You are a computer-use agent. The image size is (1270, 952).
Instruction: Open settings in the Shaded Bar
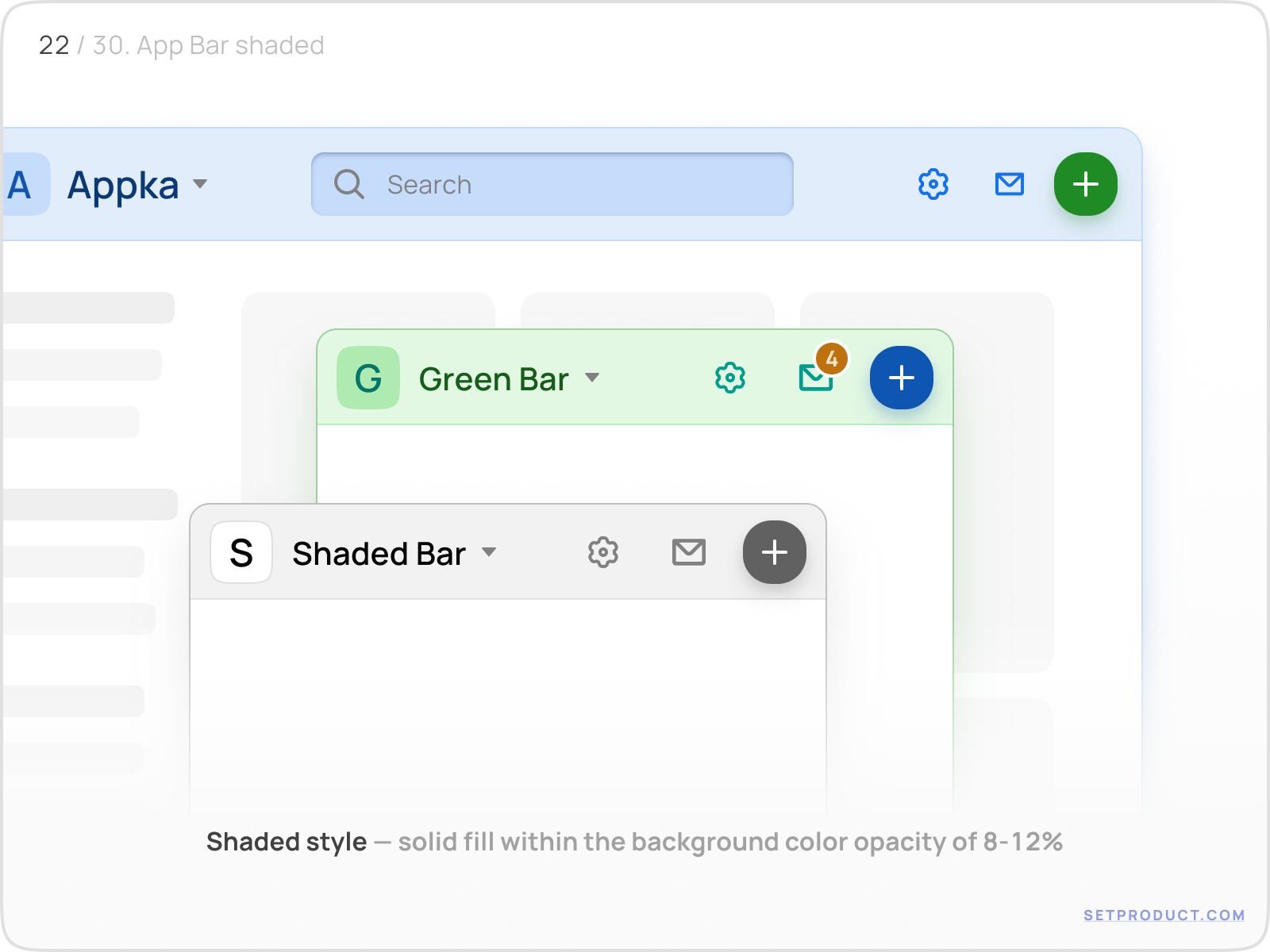[x=603, y=552]
